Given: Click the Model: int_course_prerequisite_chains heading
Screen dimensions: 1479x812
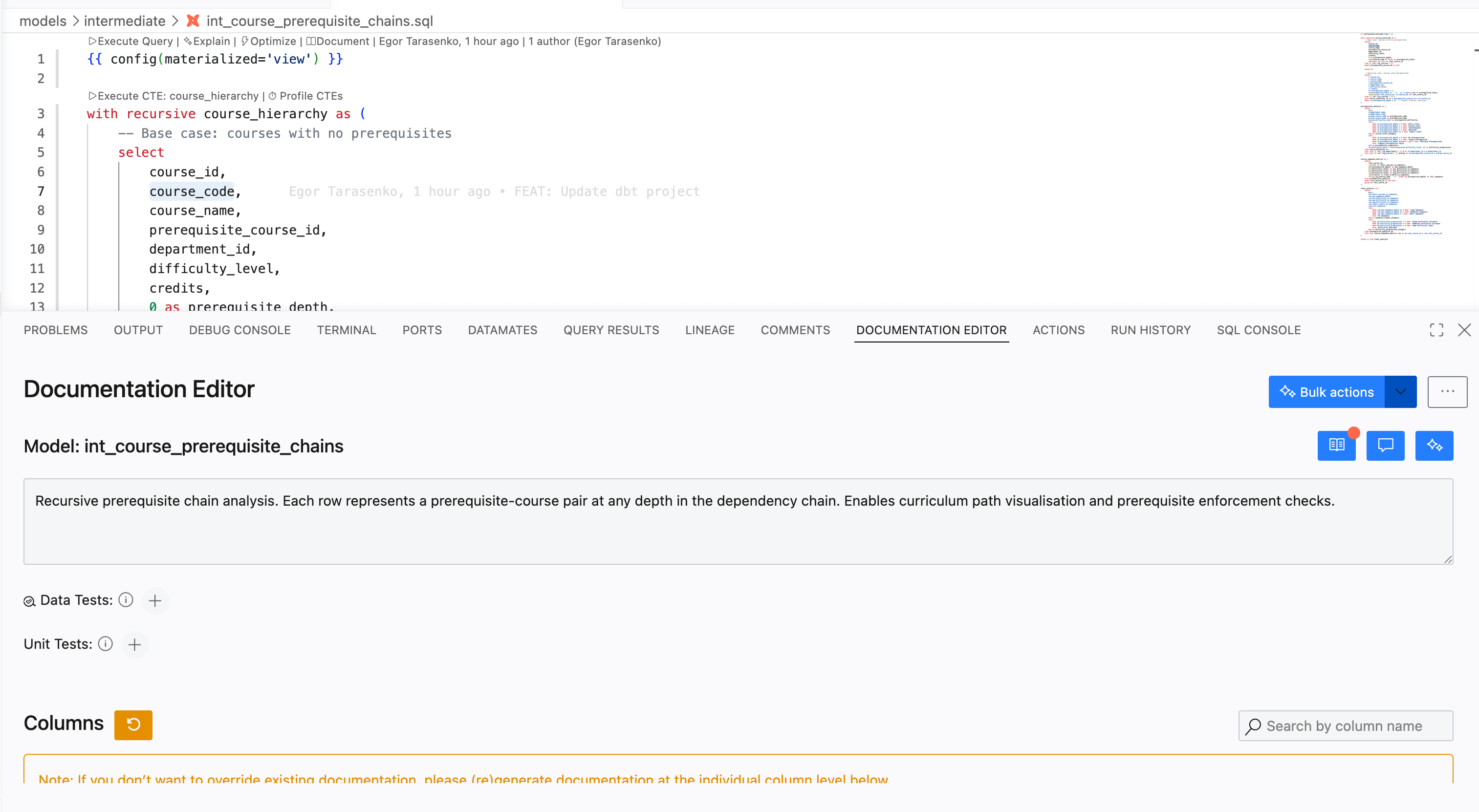Looking at the screenshot, I should pyautogui.click(x=184, y=446).
